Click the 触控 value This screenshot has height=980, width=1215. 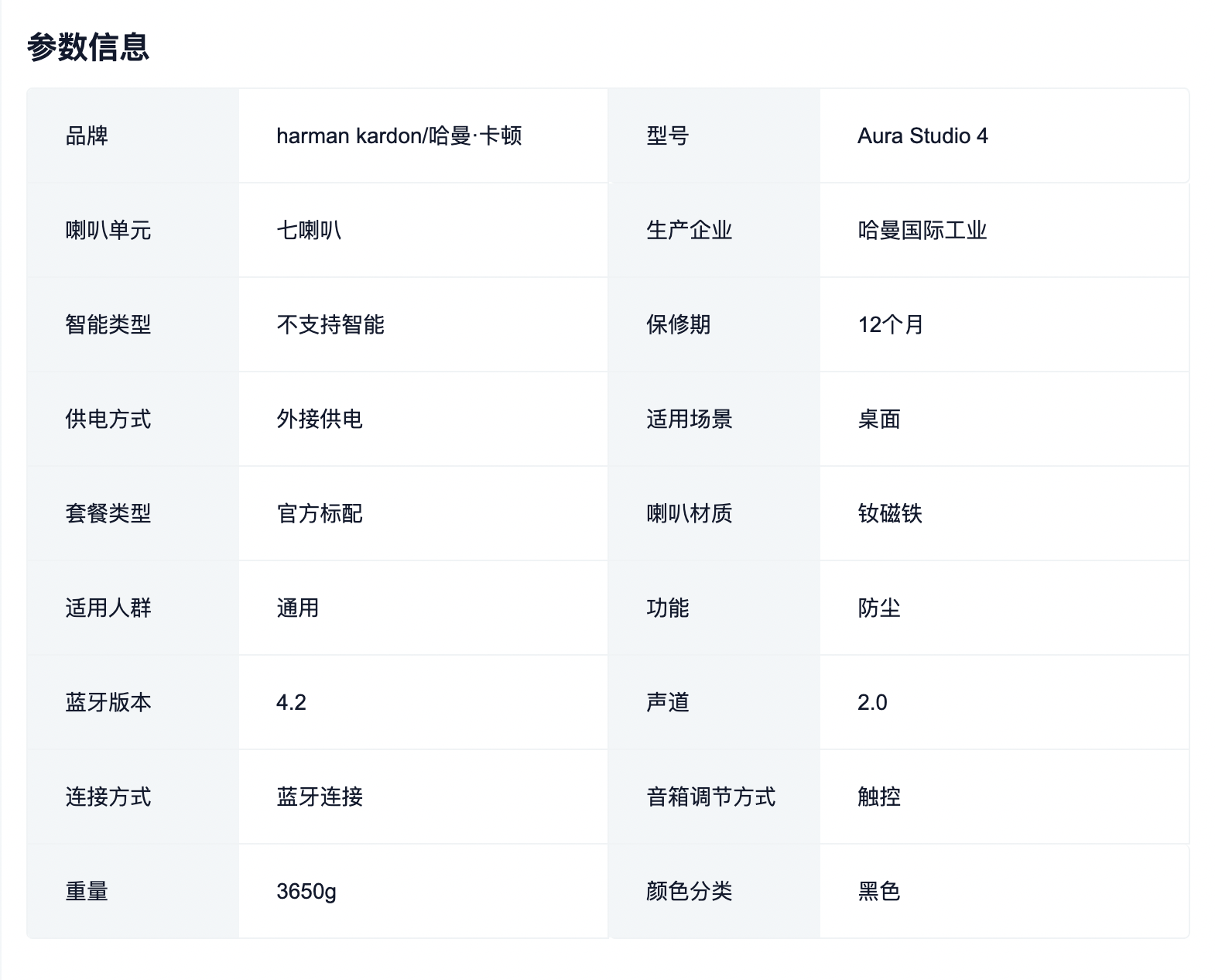(x=879, y=797)
